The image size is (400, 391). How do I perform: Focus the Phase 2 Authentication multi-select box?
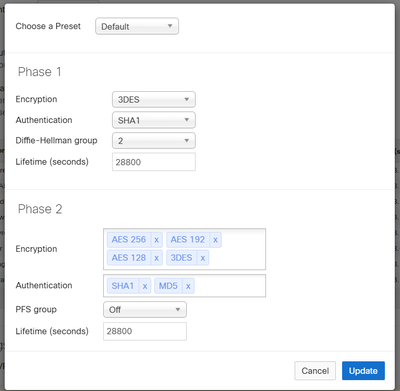coord(184,286)
